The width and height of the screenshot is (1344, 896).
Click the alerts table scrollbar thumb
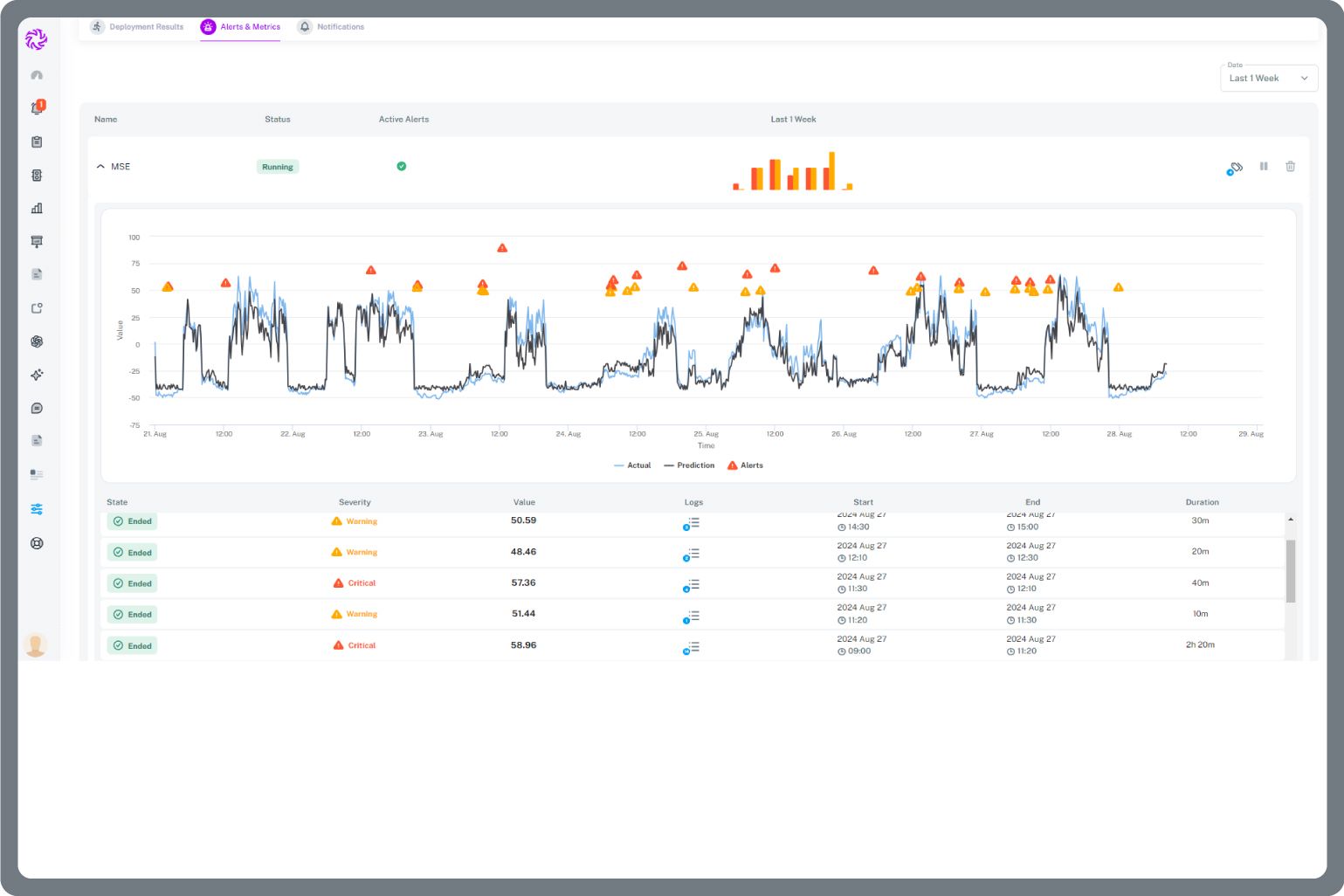tap(1291, 571)
